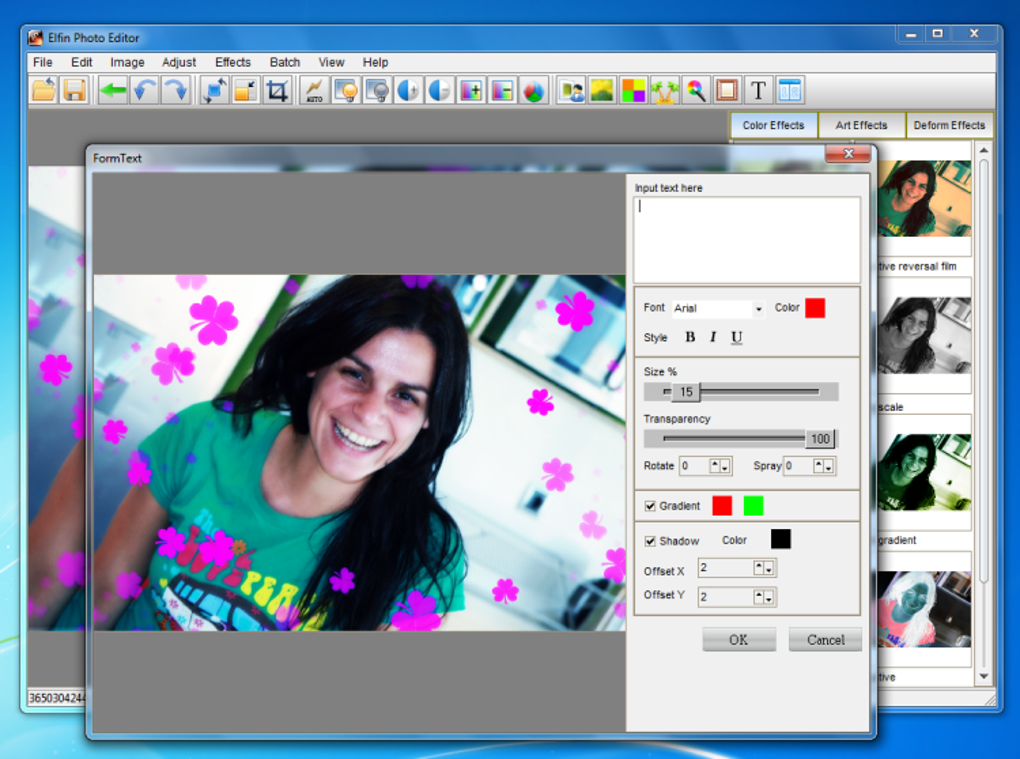
Task: Click the increase saturation icon
Action: coord(470,90)
